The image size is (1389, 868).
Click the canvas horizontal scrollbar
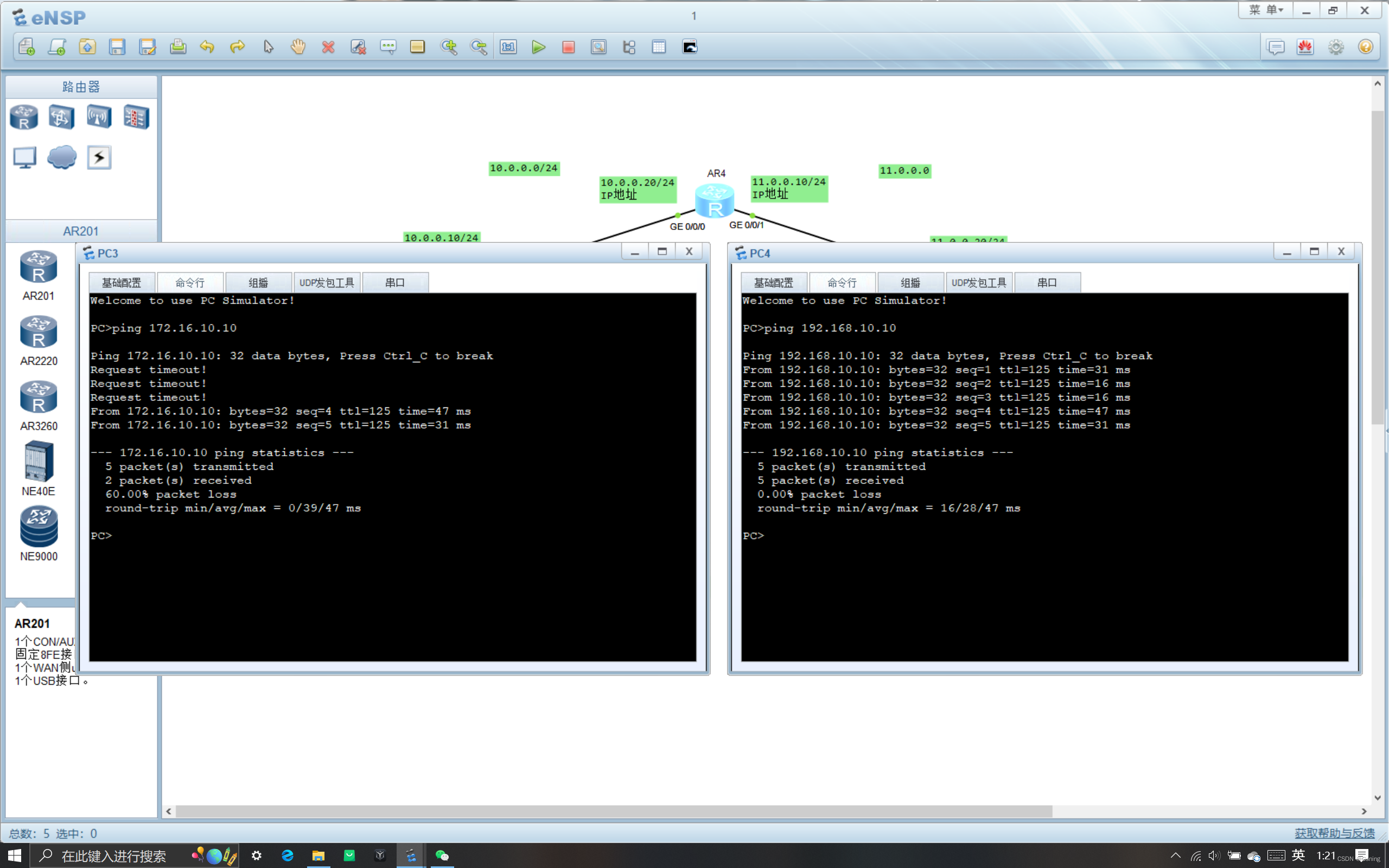click(614, 811)
